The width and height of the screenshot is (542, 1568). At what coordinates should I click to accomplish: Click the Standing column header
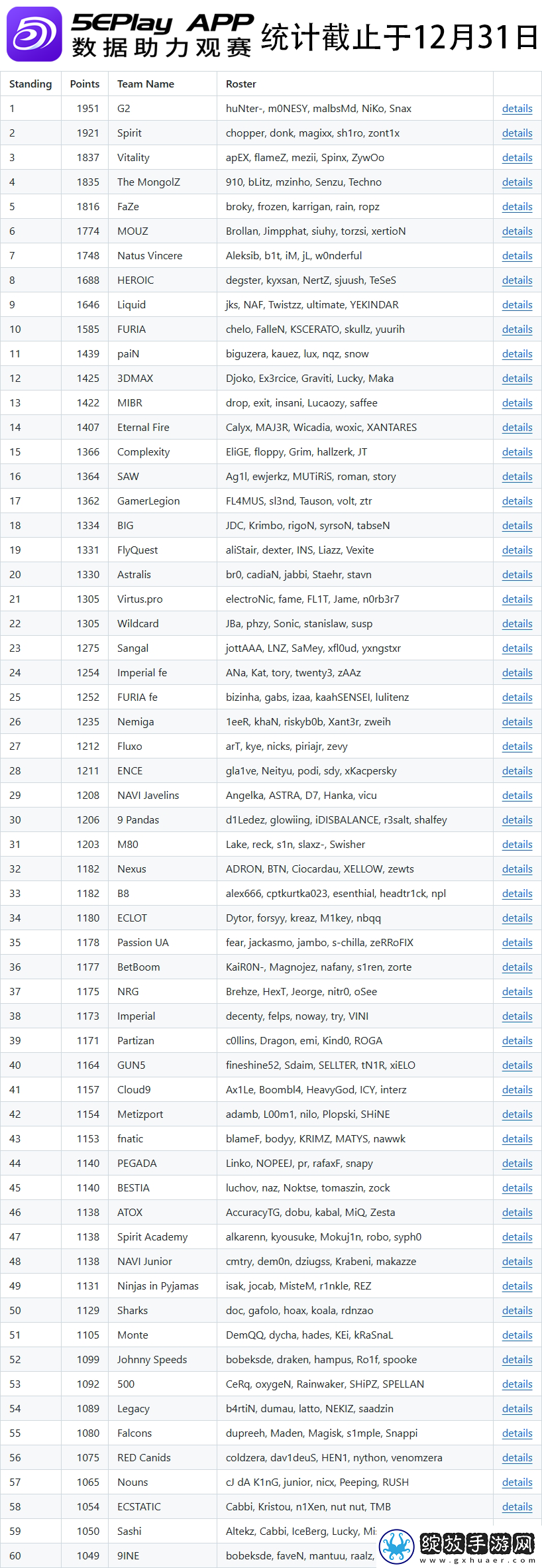(x=30, y=84)
